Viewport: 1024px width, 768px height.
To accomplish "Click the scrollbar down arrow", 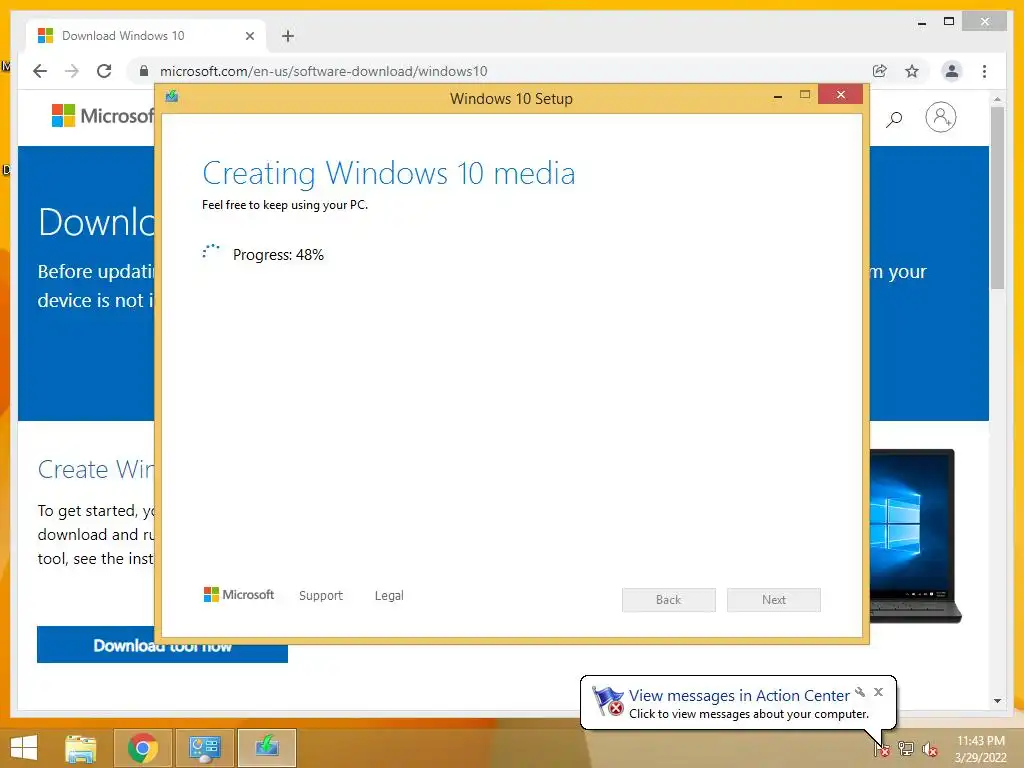I will [997, 701].
